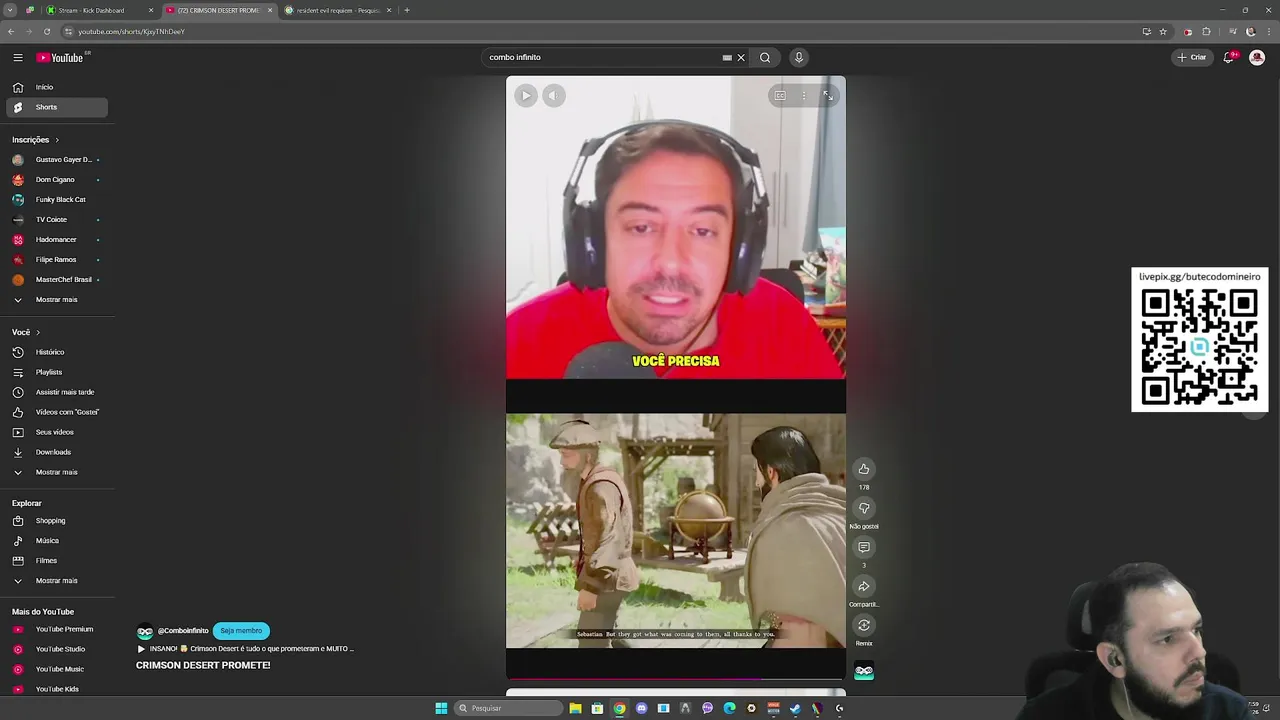The height and width of the screenshot is (720, 1280).
Task: Open Discord from the taskbar
Action: [x=641, y=708]
